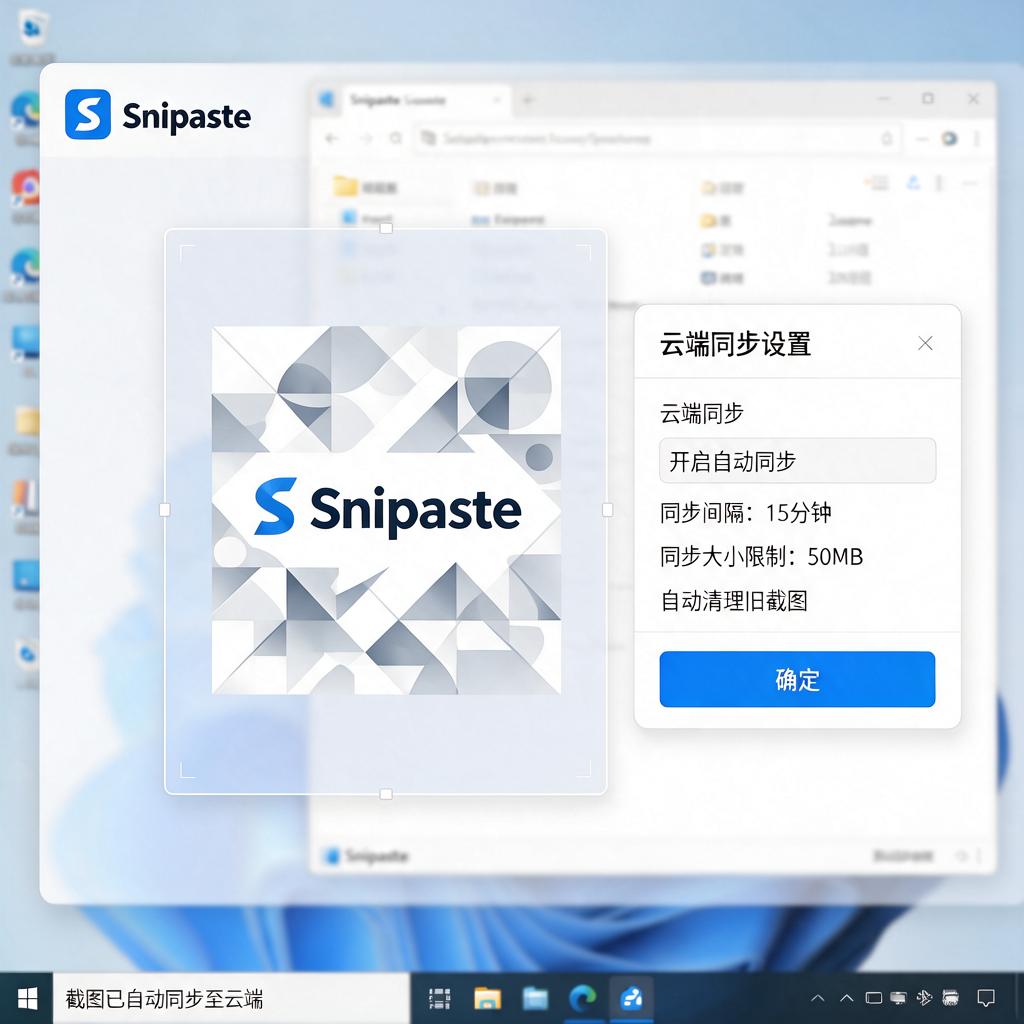Open the yellow File Explorer taskbar icon

coord(487,999)
